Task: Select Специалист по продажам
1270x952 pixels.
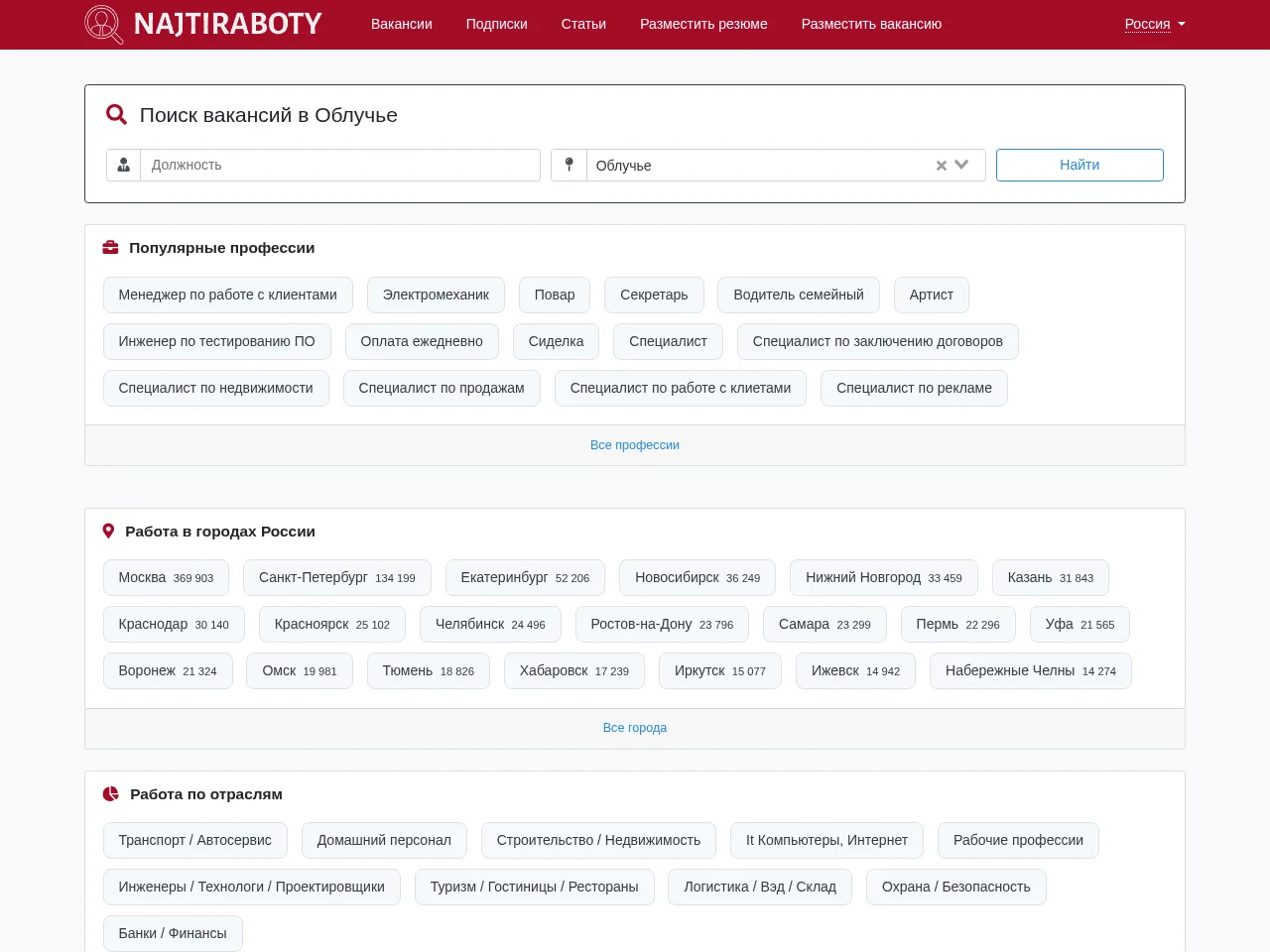Action: [442, 388]
